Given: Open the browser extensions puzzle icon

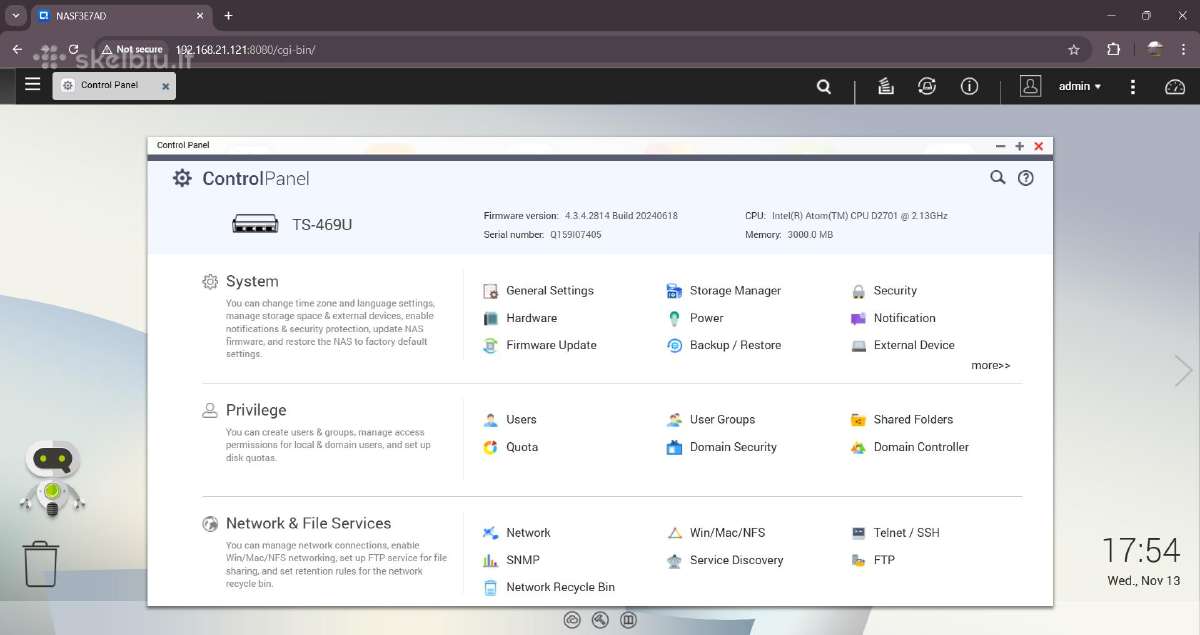Looking at the screenshot, I should (x=1113, y=49).
